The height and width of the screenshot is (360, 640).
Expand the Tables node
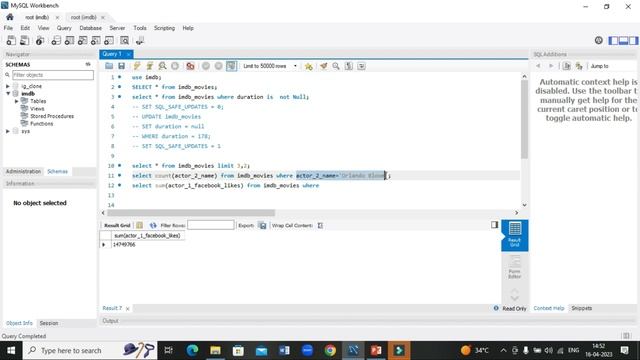[17, 101]
